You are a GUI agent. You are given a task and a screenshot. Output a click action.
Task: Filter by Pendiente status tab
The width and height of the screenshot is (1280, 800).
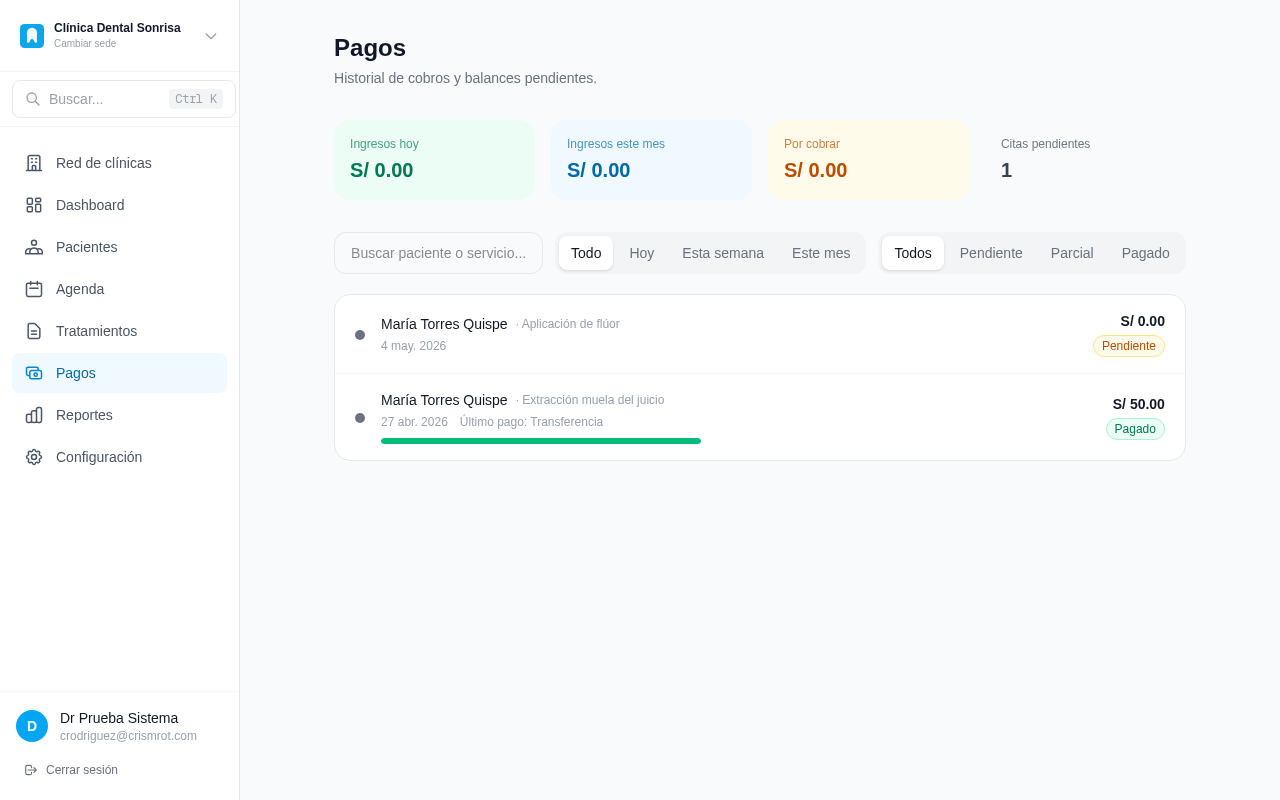991,253
